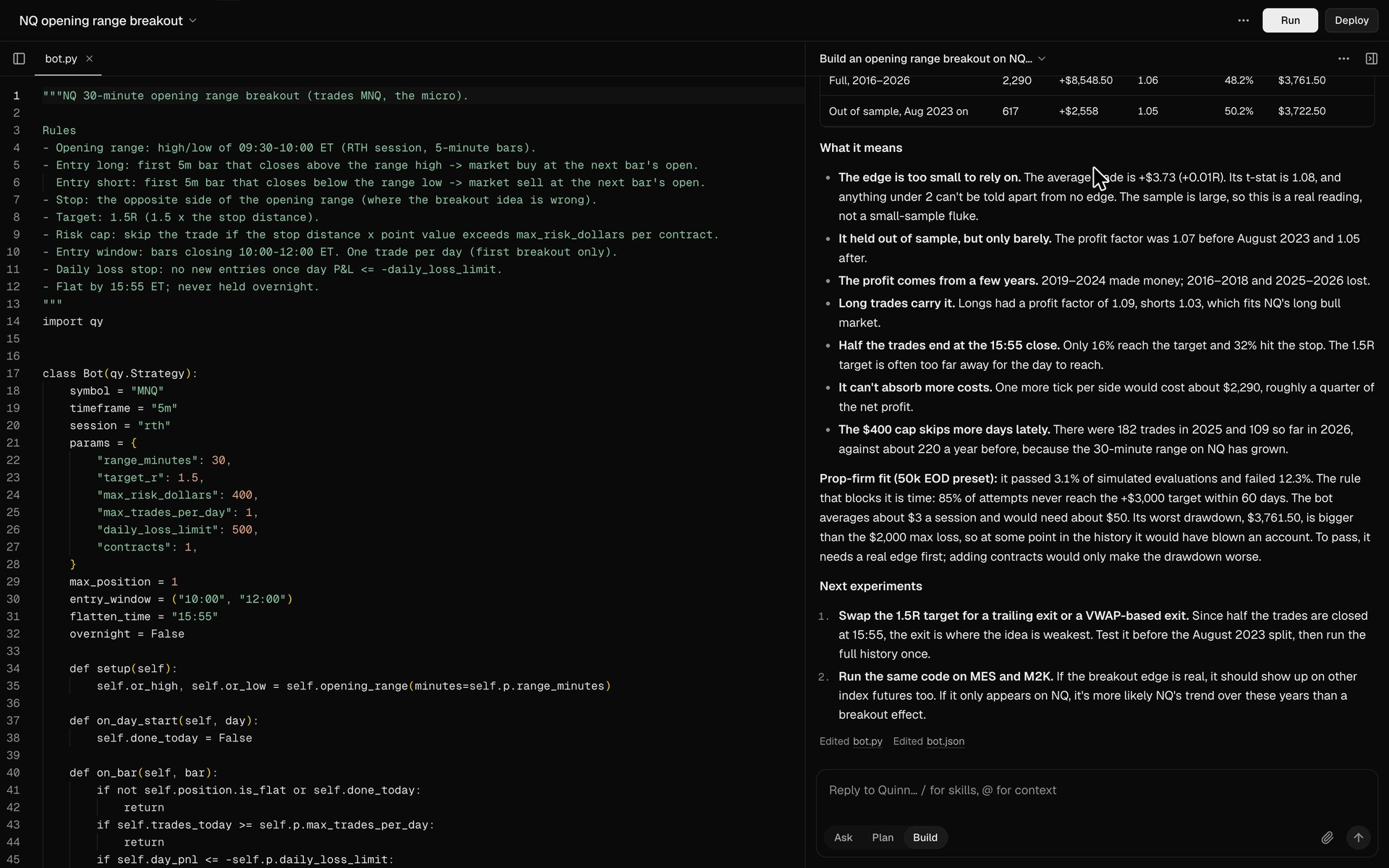Click the '+$8,548.50' table value
Viewport: 1389px width, 868px height.
(x=1085, y=80)
